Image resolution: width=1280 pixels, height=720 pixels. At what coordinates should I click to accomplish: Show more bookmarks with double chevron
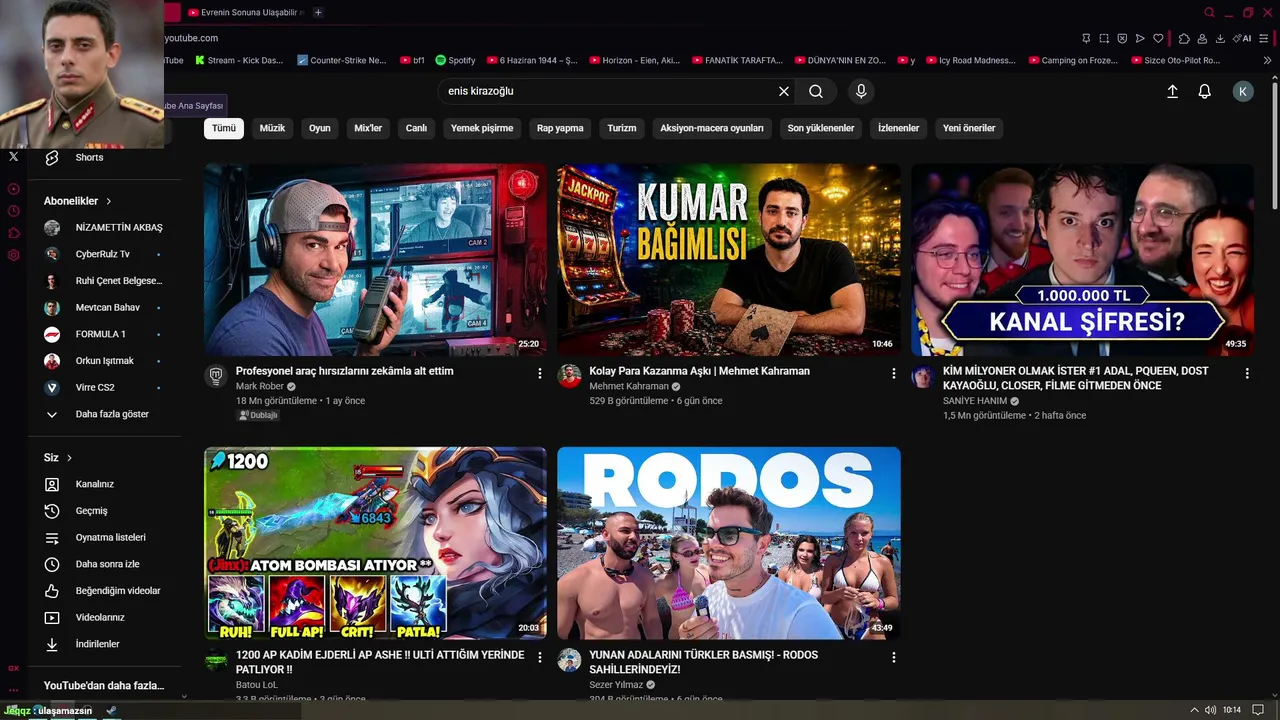tap(1268, 60)
